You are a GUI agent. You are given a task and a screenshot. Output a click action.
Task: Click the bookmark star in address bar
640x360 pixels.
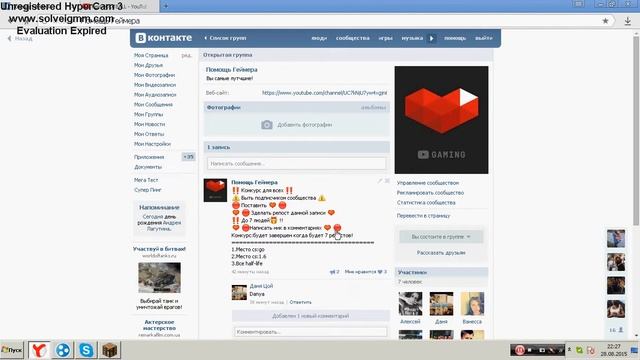605,21
